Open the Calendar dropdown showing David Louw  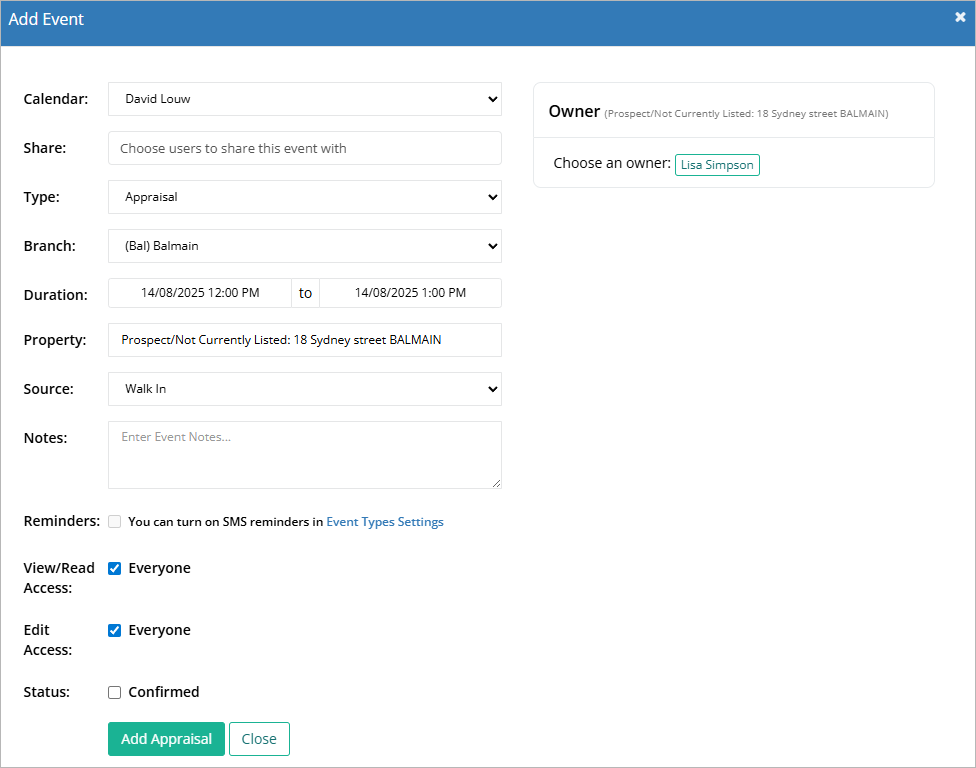(304, 99)
